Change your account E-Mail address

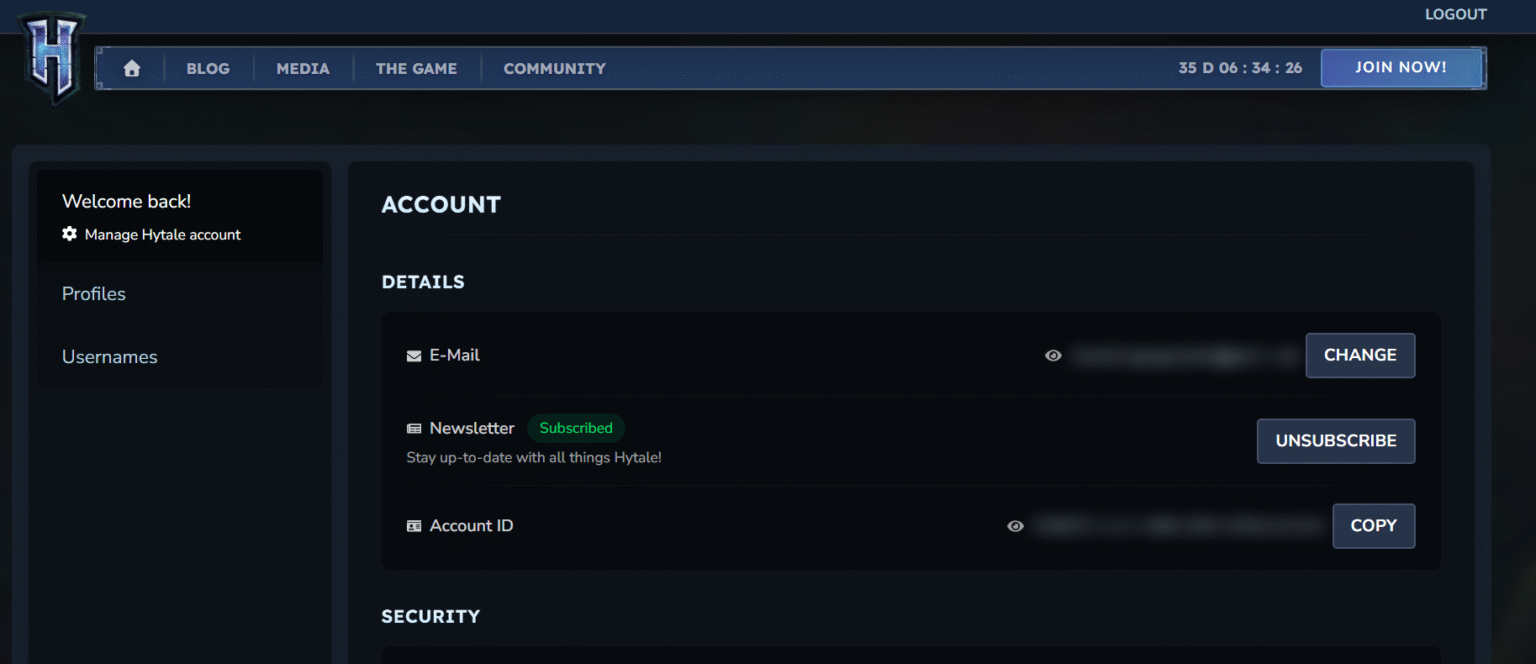coord(1360,355)
